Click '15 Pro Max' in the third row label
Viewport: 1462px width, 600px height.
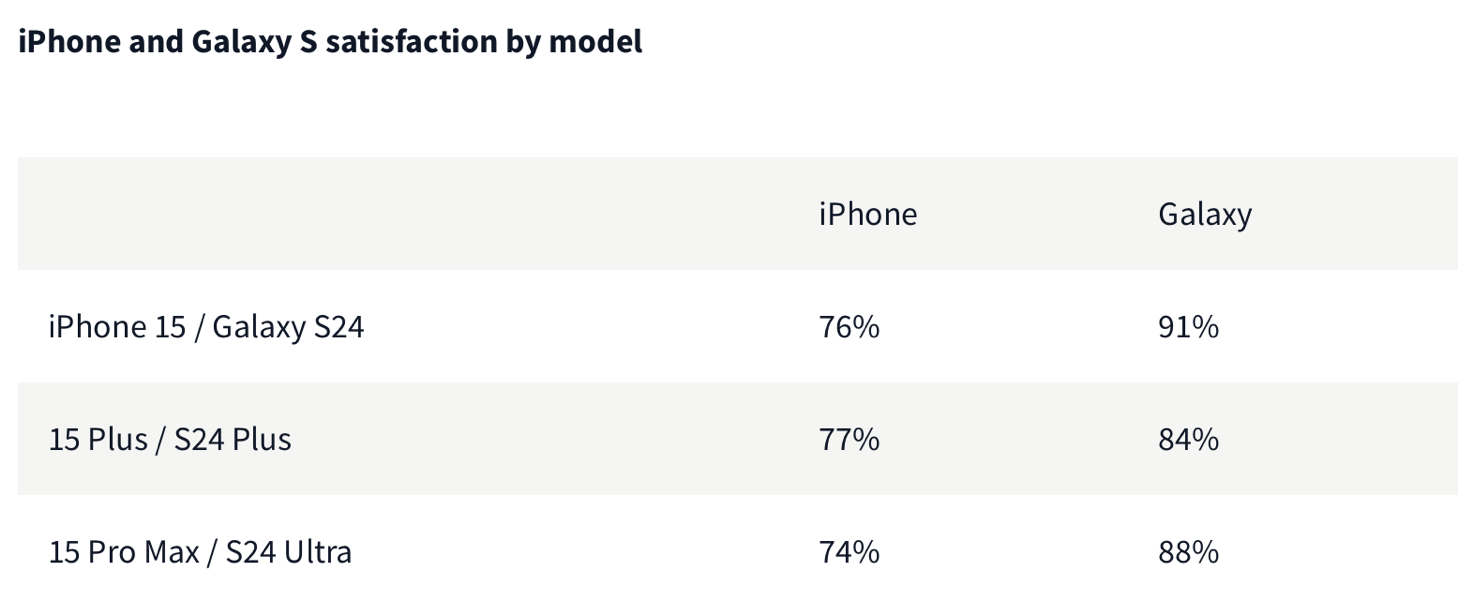123,552
